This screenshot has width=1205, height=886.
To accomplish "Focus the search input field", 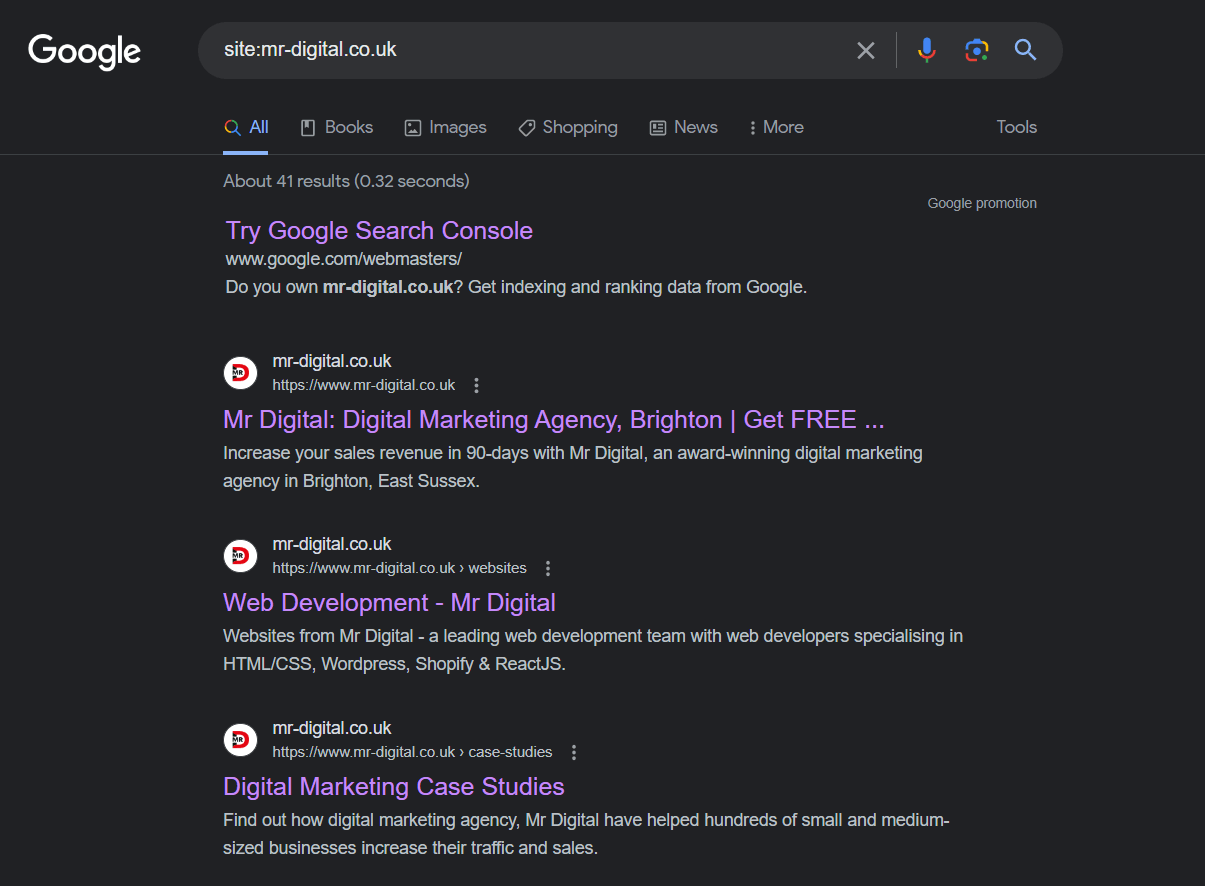I will pyautogui.click(x=520, y=50).
